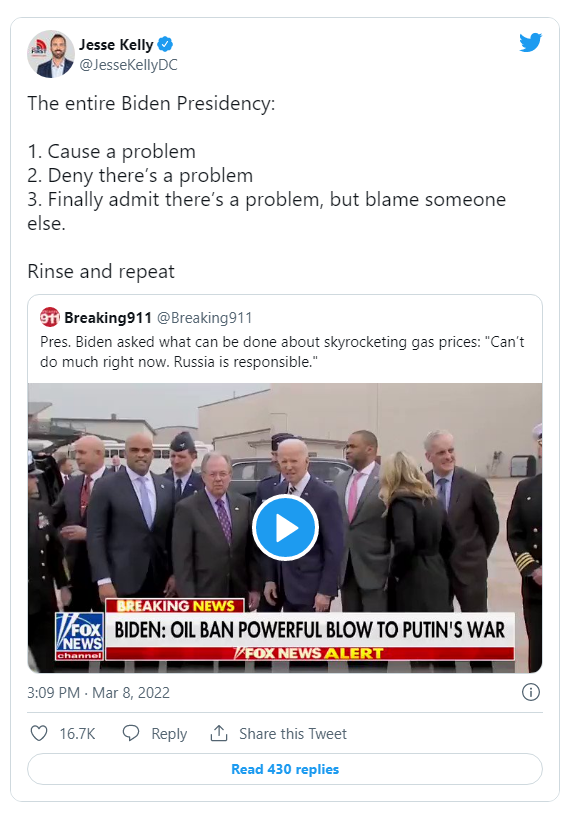Click the 16.7K likes count

click(x=77, y=733)
